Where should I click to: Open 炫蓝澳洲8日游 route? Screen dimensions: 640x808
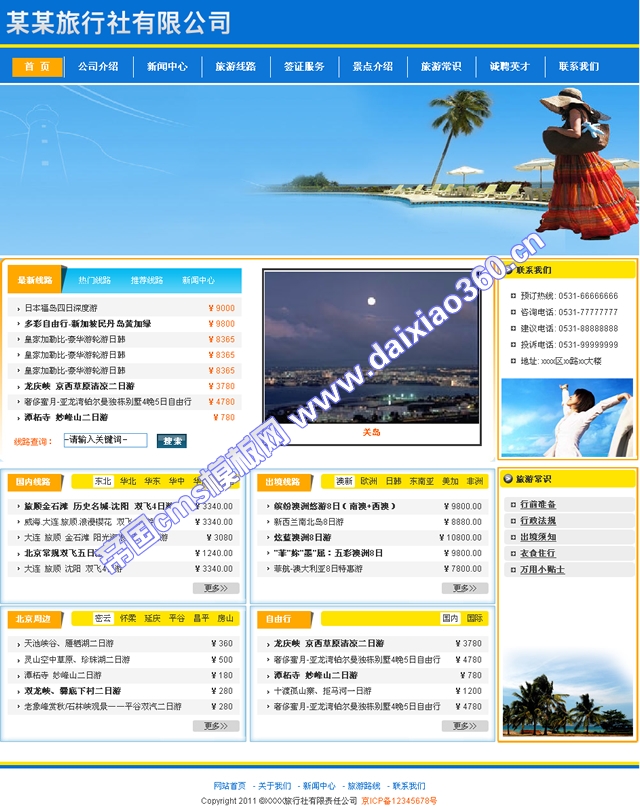(x=302, y=537)
